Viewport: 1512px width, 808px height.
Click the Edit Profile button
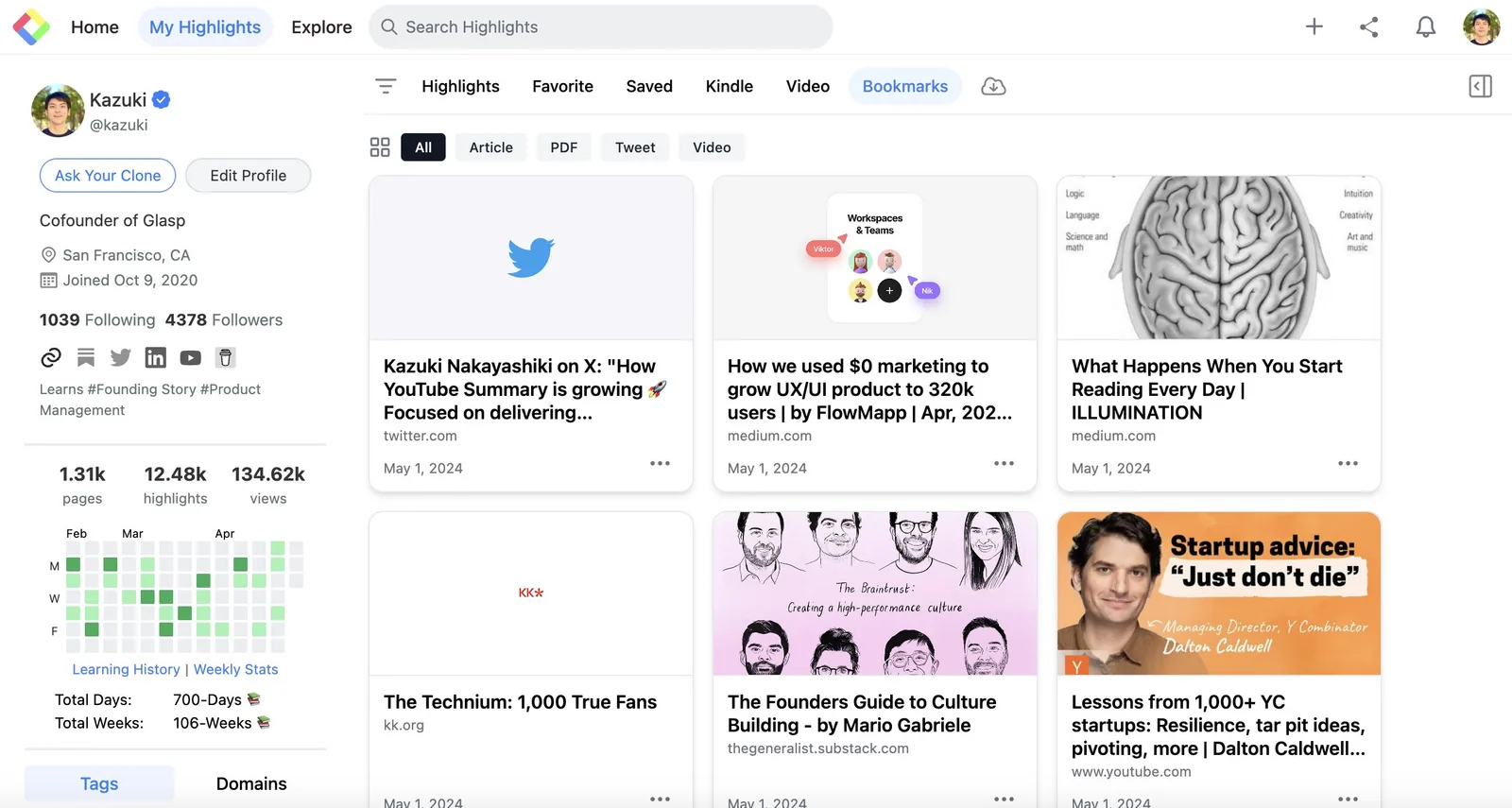[x=249, y=176]
